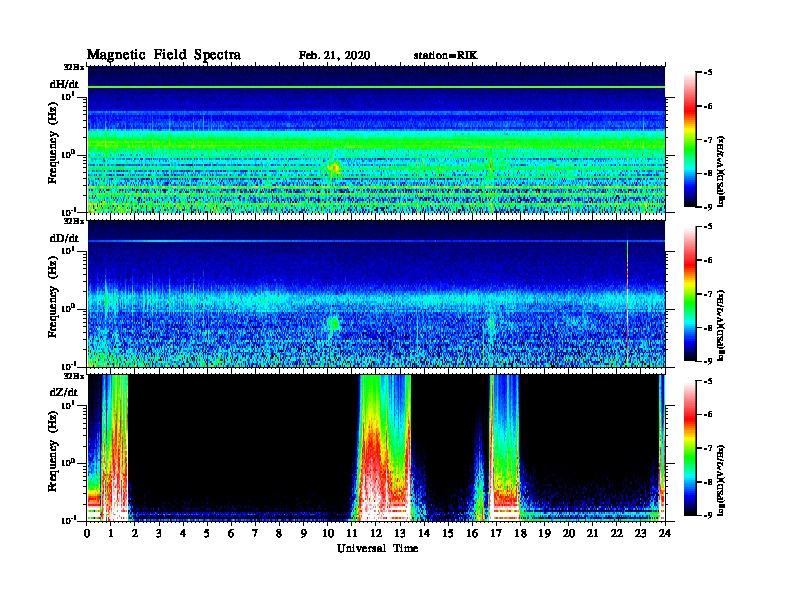Click the hour 24 tick label
The image size is (792, 612).
(x=665, y=533)
